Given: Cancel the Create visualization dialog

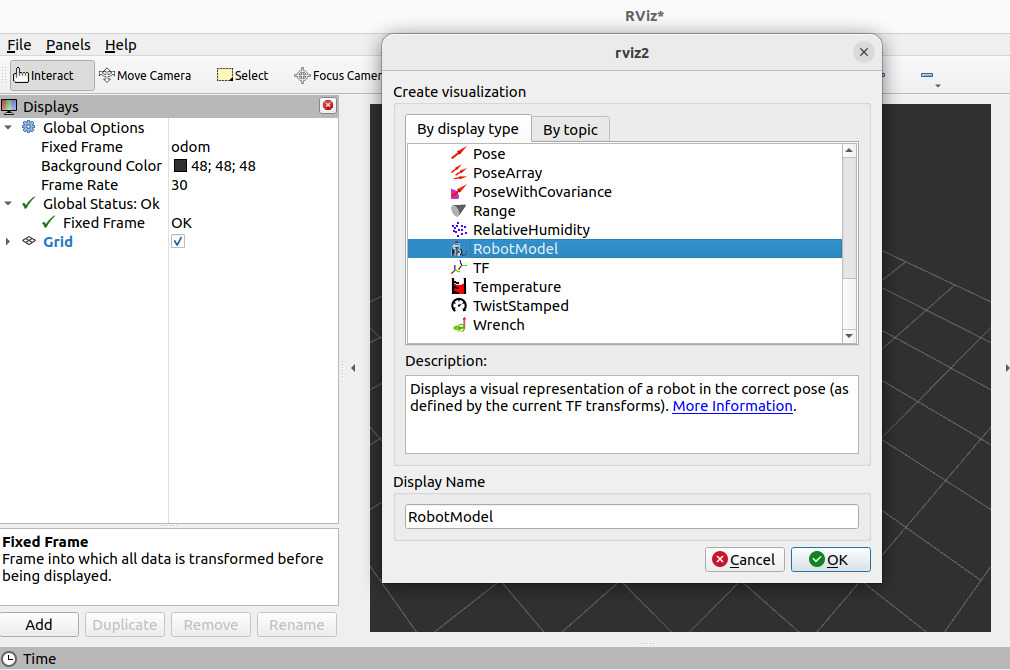Looking at the screenshot, I should [744, 559].
